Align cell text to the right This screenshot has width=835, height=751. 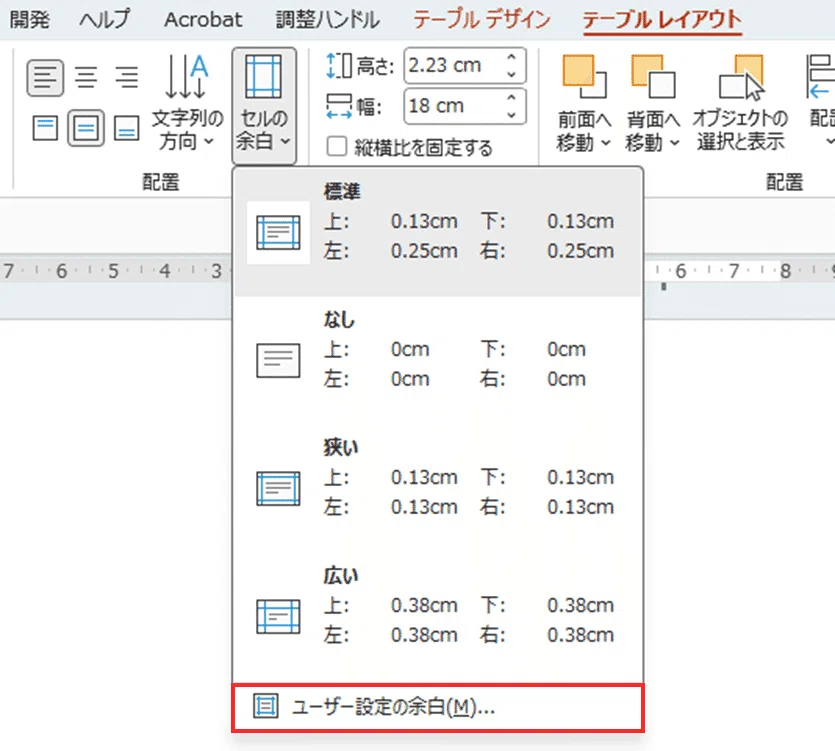pos(127,78)
